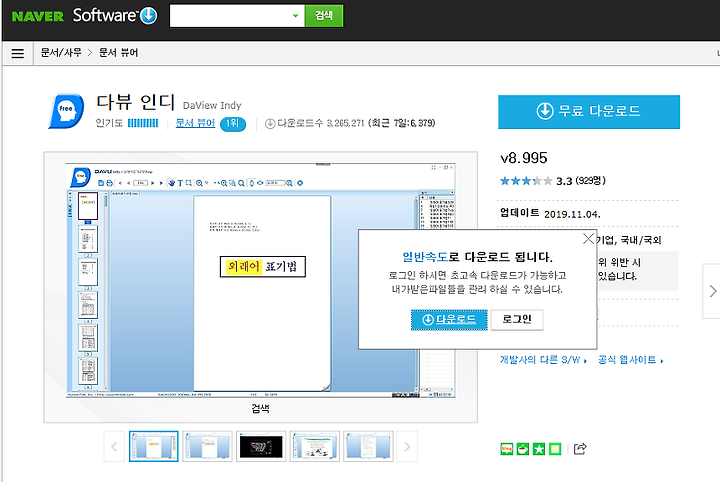Screen dimensions: 720x482
Task: Open the hamburger category menu
Action: 17,53
